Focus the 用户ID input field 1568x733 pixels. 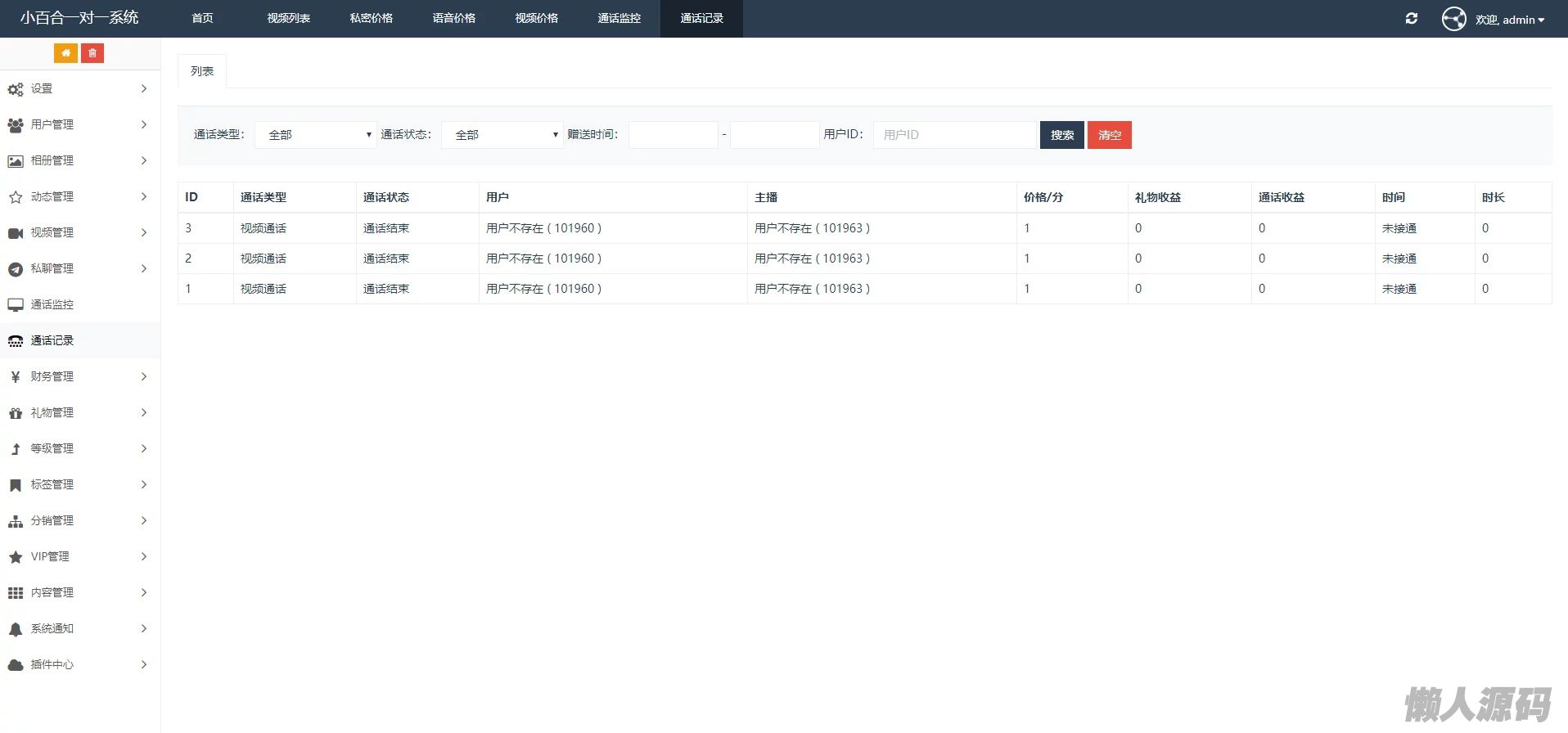point(954,135)
